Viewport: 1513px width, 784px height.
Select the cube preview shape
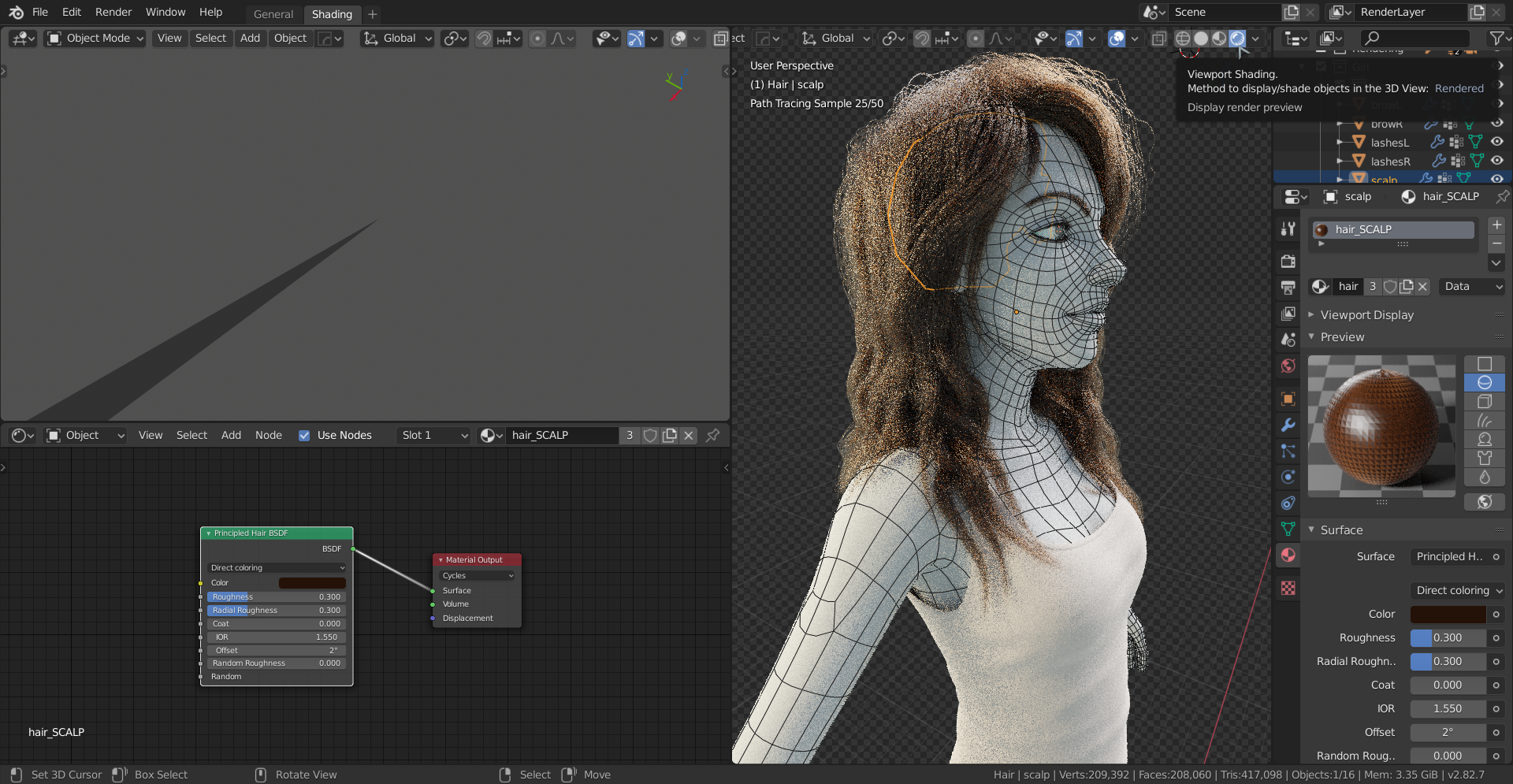(1485, 402)
